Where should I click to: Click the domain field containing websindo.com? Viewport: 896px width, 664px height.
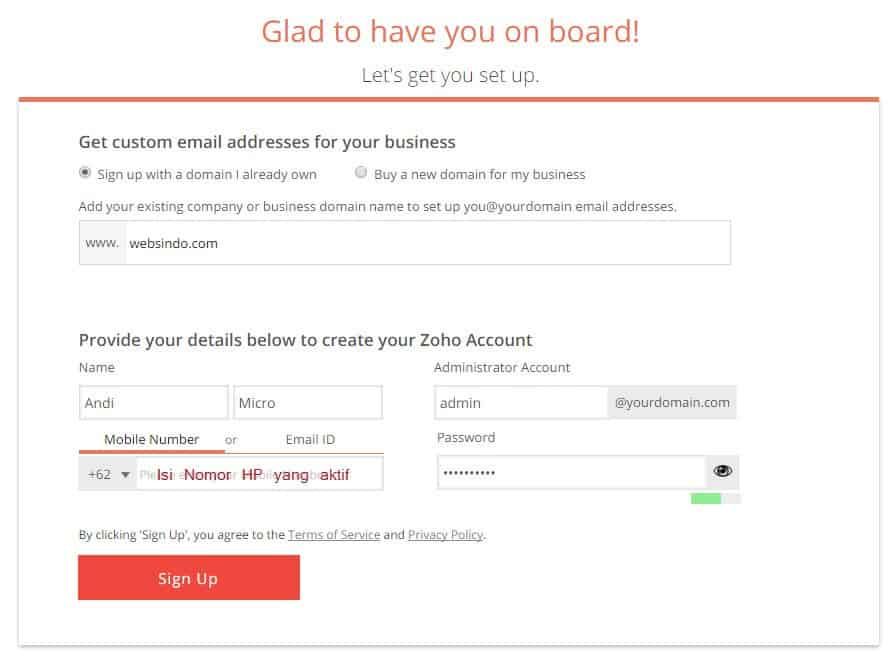pos(427,243)
